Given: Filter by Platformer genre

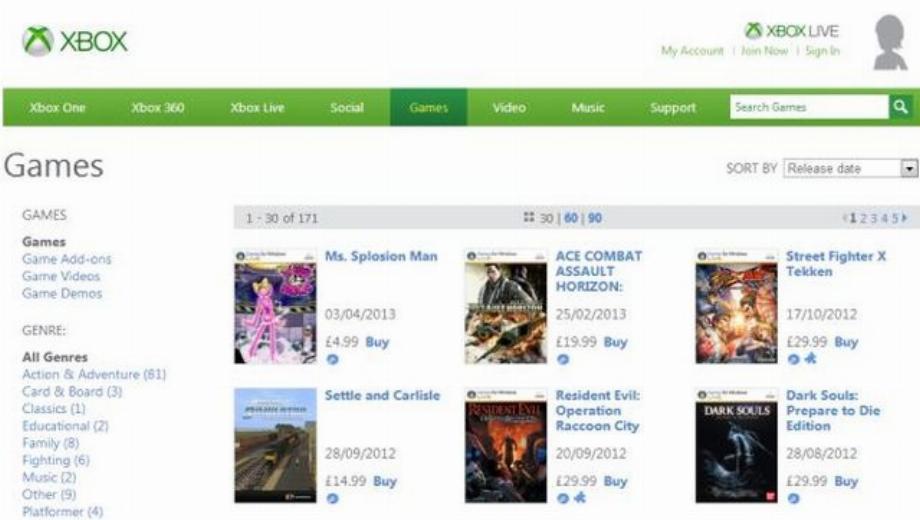Looking at the screenshot, I should click(x=62, y=511).
